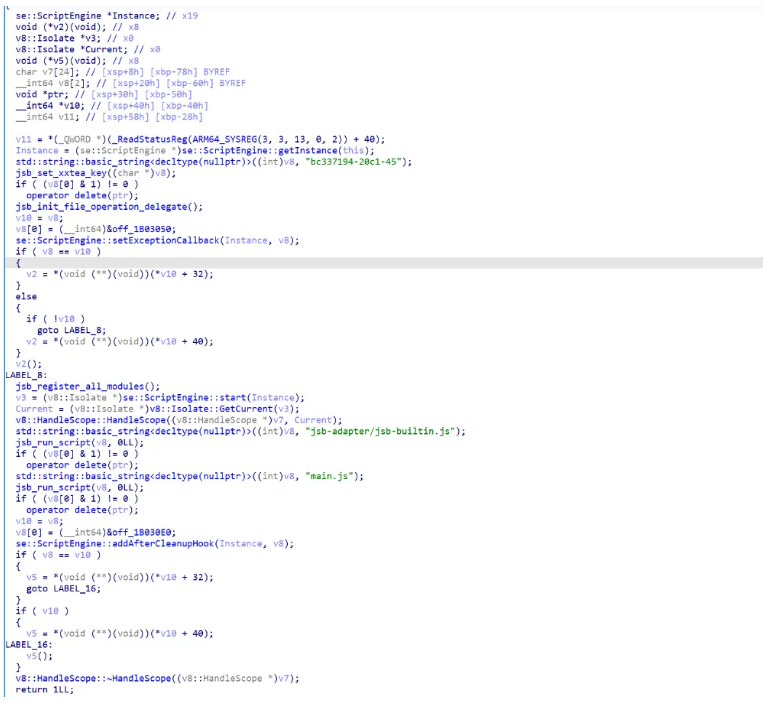Viewport: 763px width, 702px height.
Task: Select the jsb_set_xxtea_key function call
Action: (x=96, y=173)
